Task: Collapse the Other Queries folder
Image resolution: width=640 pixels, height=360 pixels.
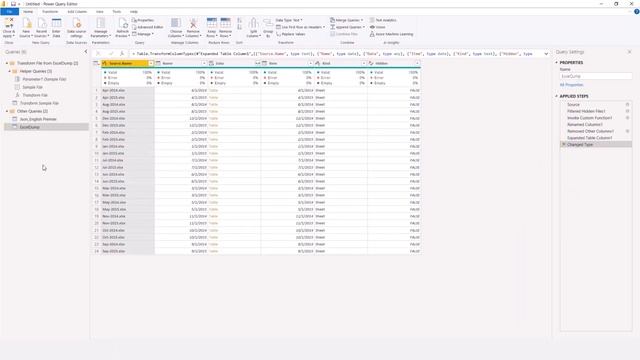Action: pyautogui.click(x=7, y=111)
